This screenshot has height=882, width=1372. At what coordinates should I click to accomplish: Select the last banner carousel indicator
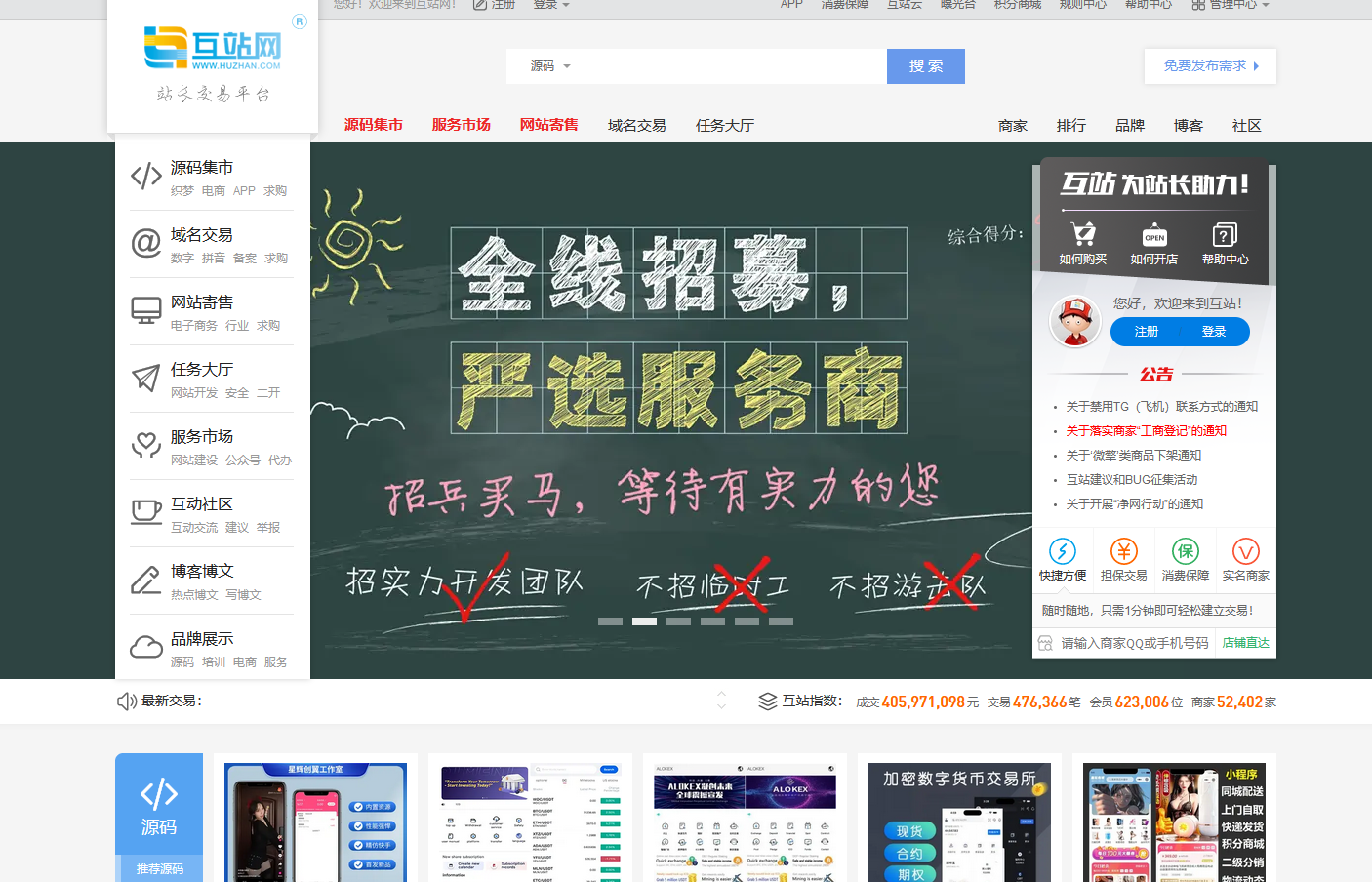click(x=781, y=621)
